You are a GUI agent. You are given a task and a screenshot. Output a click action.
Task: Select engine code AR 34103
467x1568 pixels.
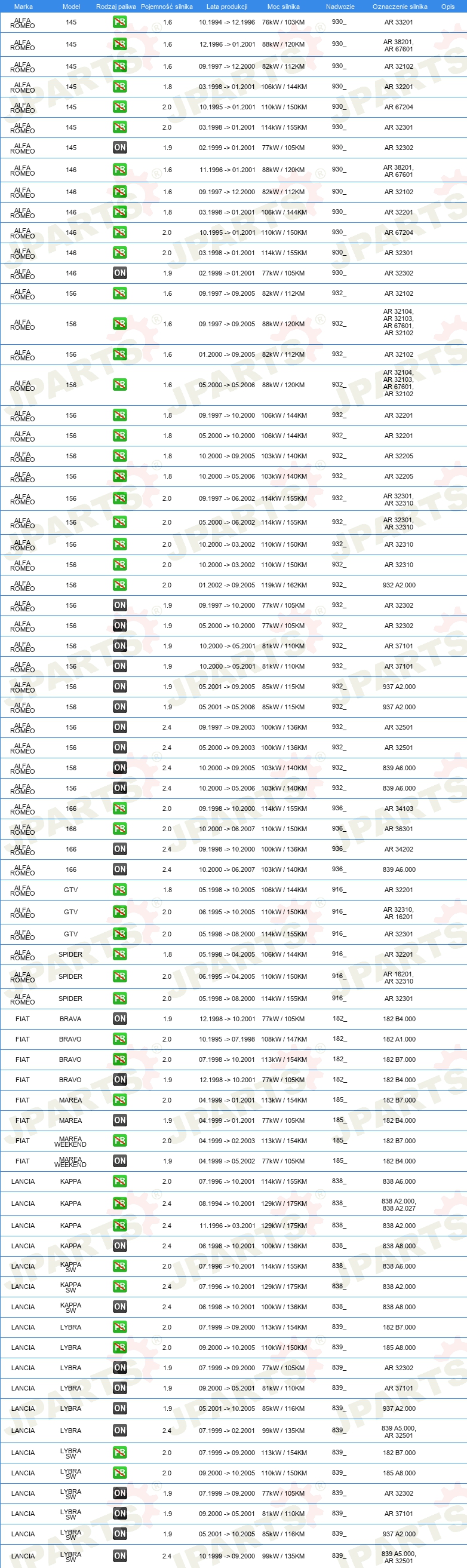click(399, 808)
